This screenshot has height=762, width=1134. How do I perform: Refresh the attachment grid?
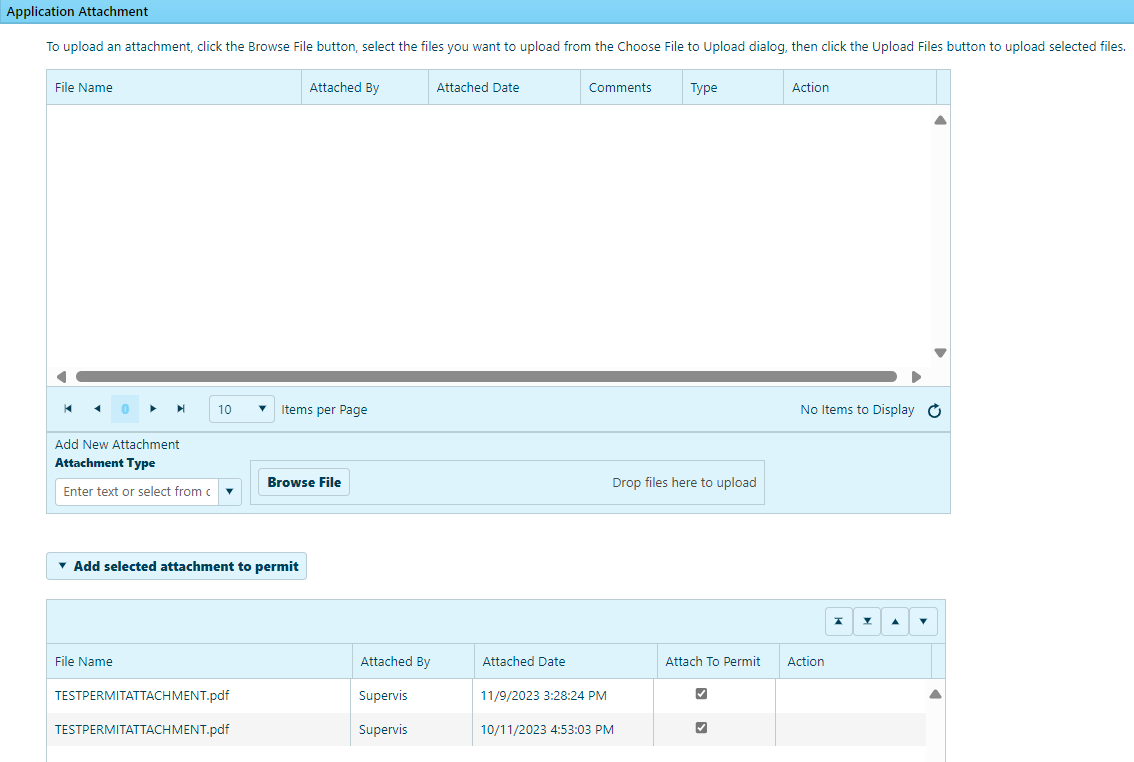pyautogui.click(x=935, y=410)
